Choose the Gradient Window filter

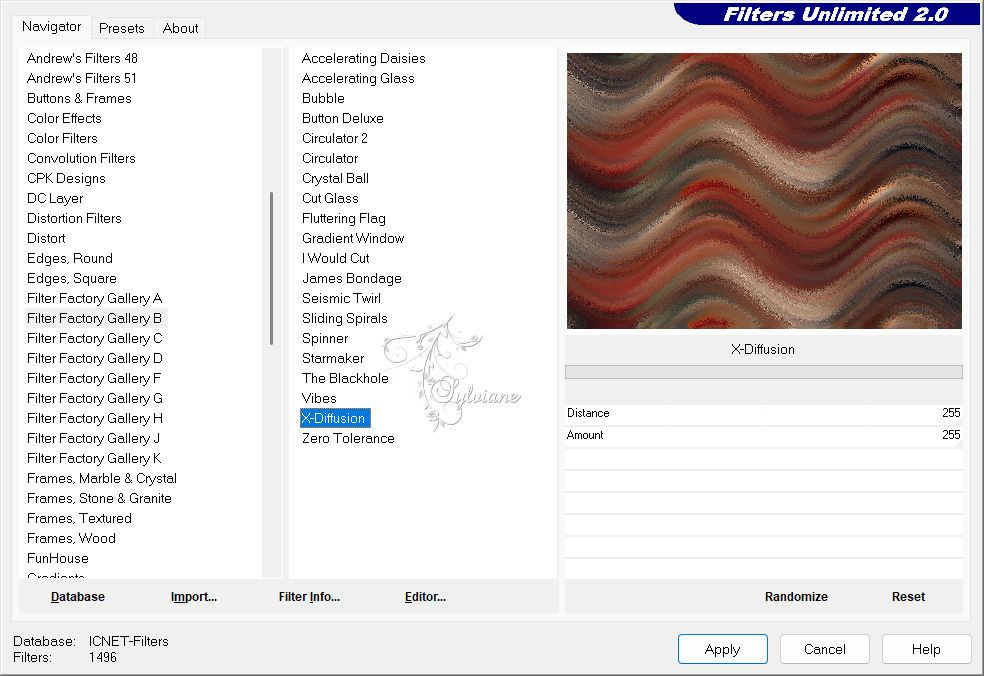(353, 239)
